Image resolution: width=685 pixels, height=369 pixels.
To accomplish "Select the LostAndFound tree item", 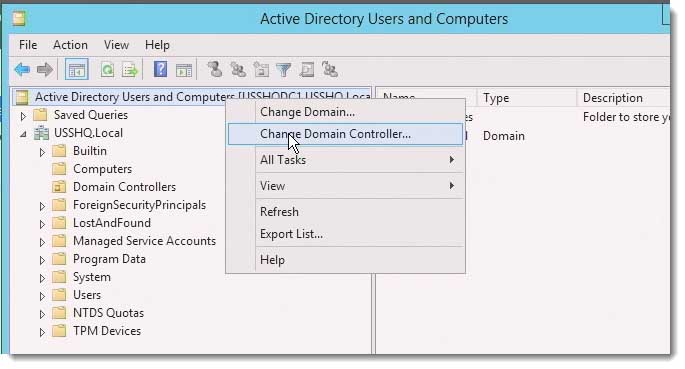I will coord(112,223).
